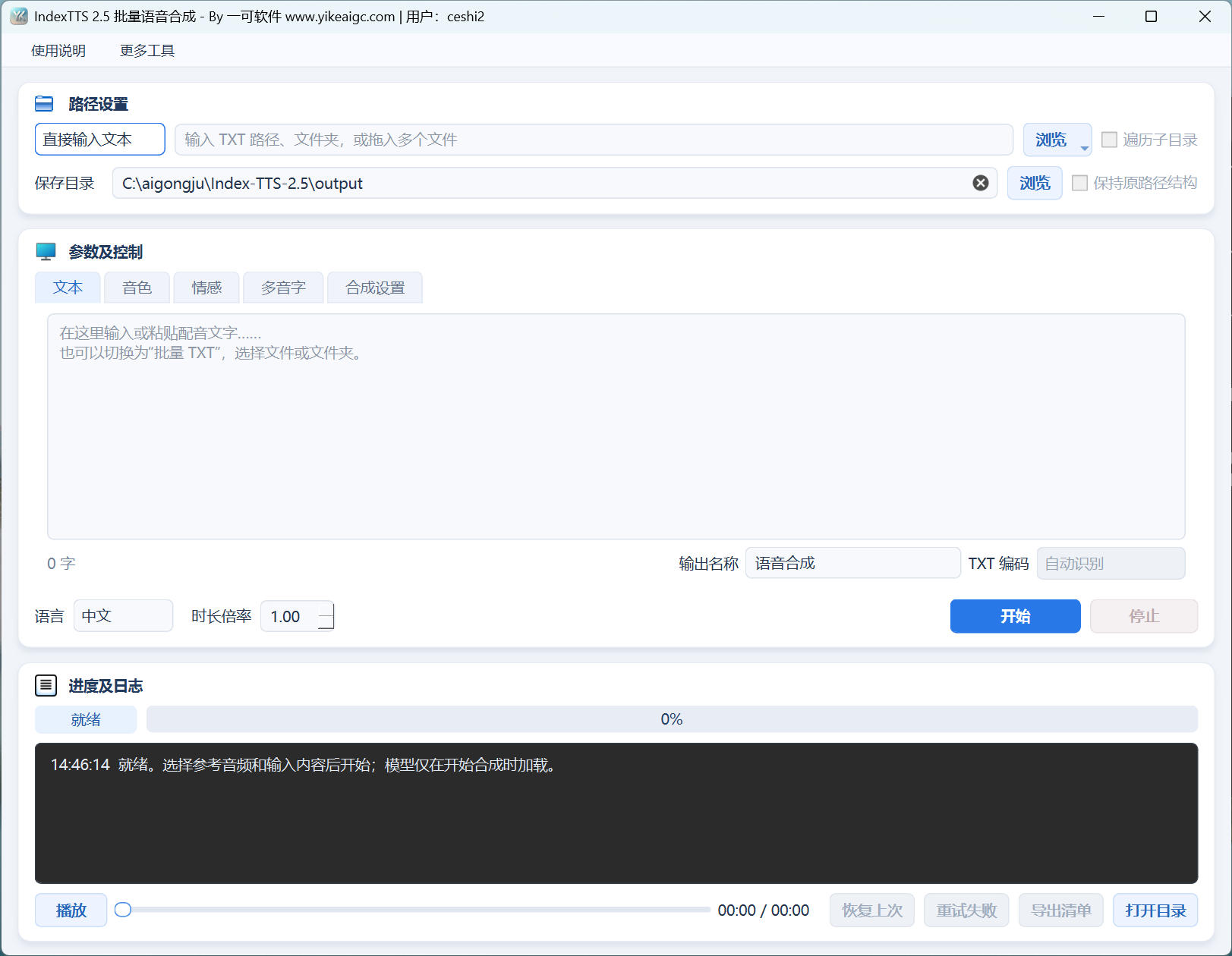Click the TXT path input field
Image resolution: width=1232 pixels, height=956 pixels.
tap(594, 140)
